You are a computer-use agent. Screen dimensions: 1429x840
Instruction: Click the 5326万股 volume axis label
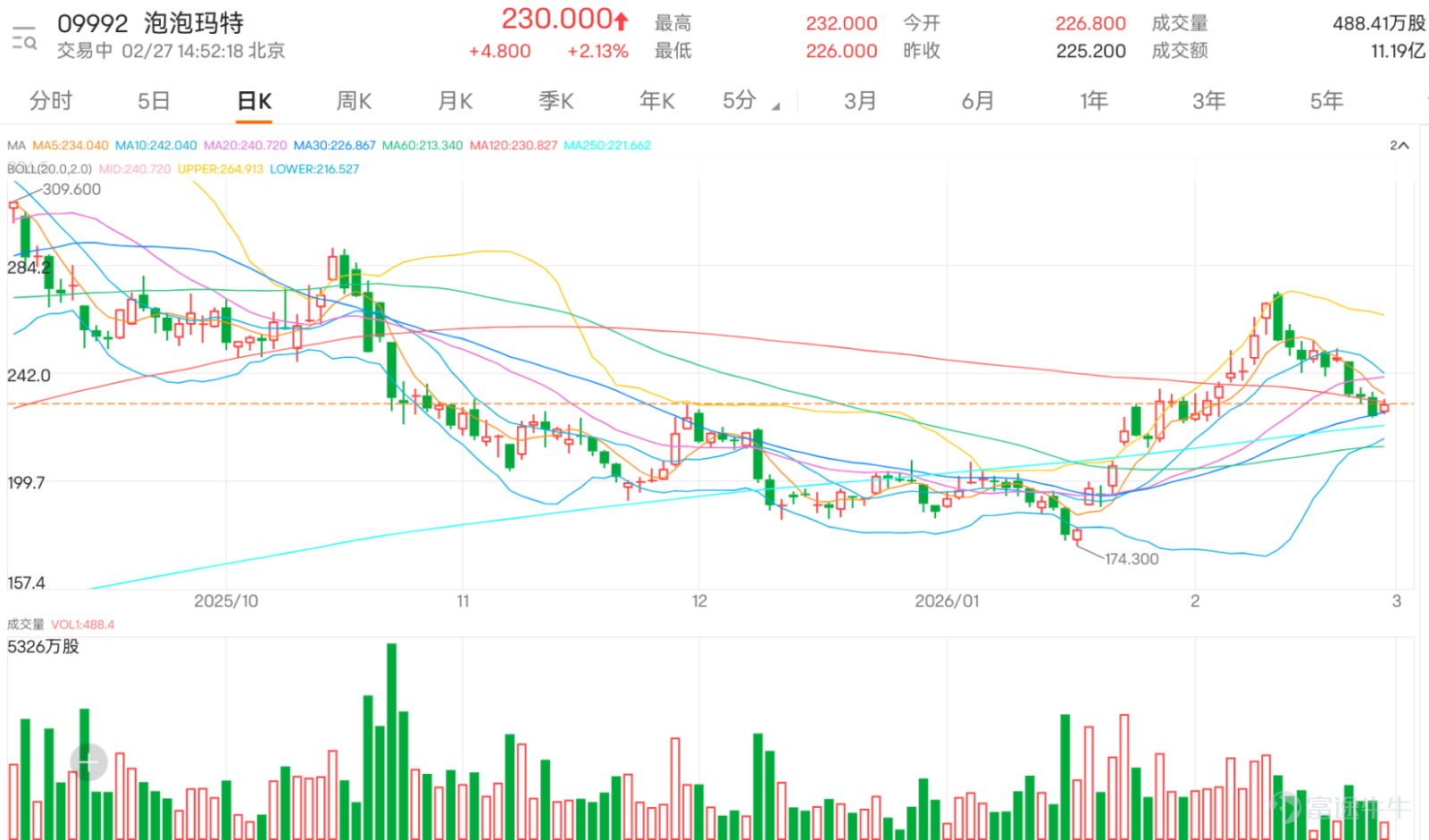[x=43, y=646]
